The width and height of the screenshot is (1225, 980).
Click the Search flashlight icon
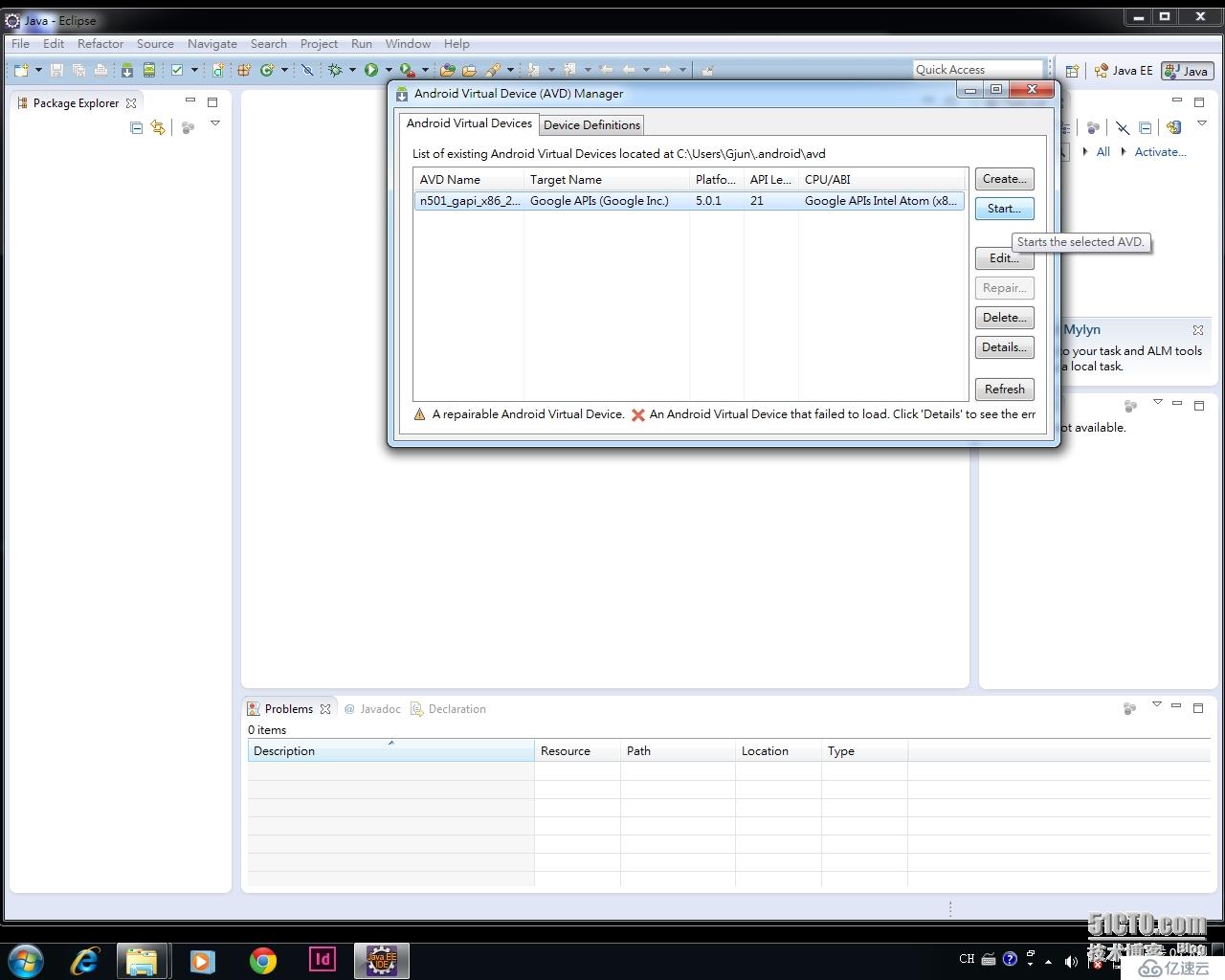(x=493, y=70)
